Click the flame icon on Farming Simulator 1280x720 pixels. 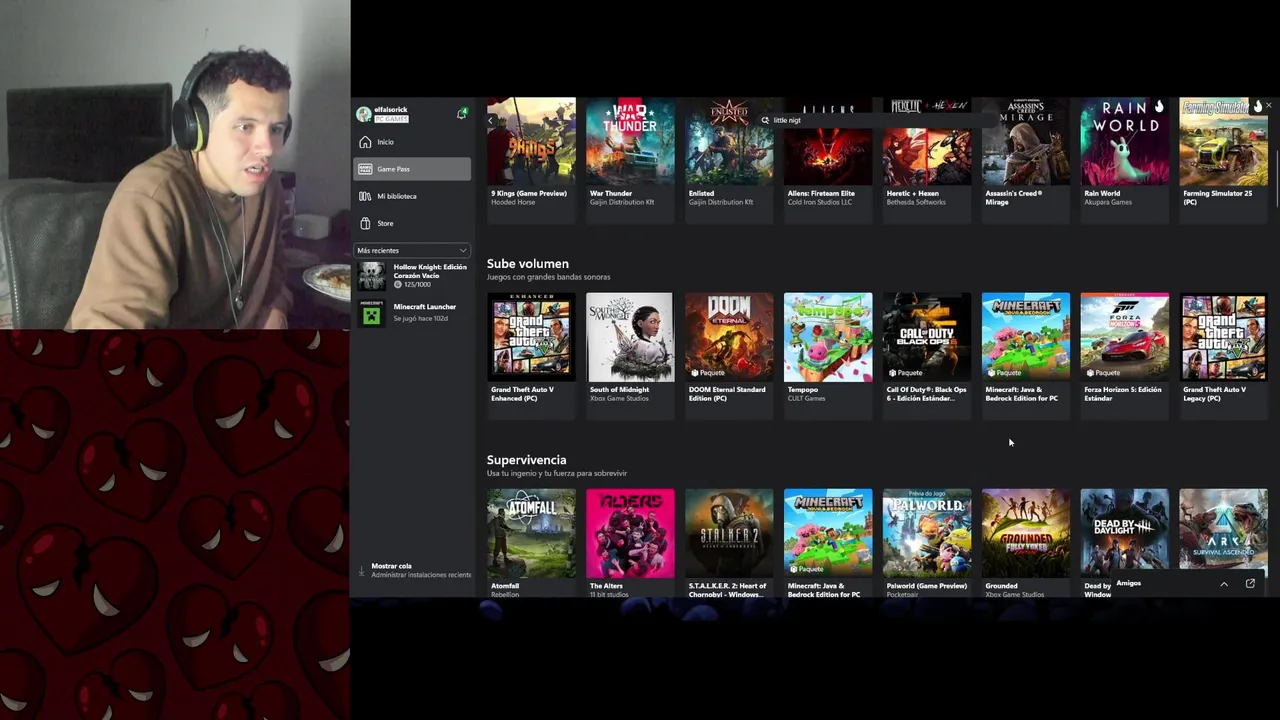point(1258,106)
